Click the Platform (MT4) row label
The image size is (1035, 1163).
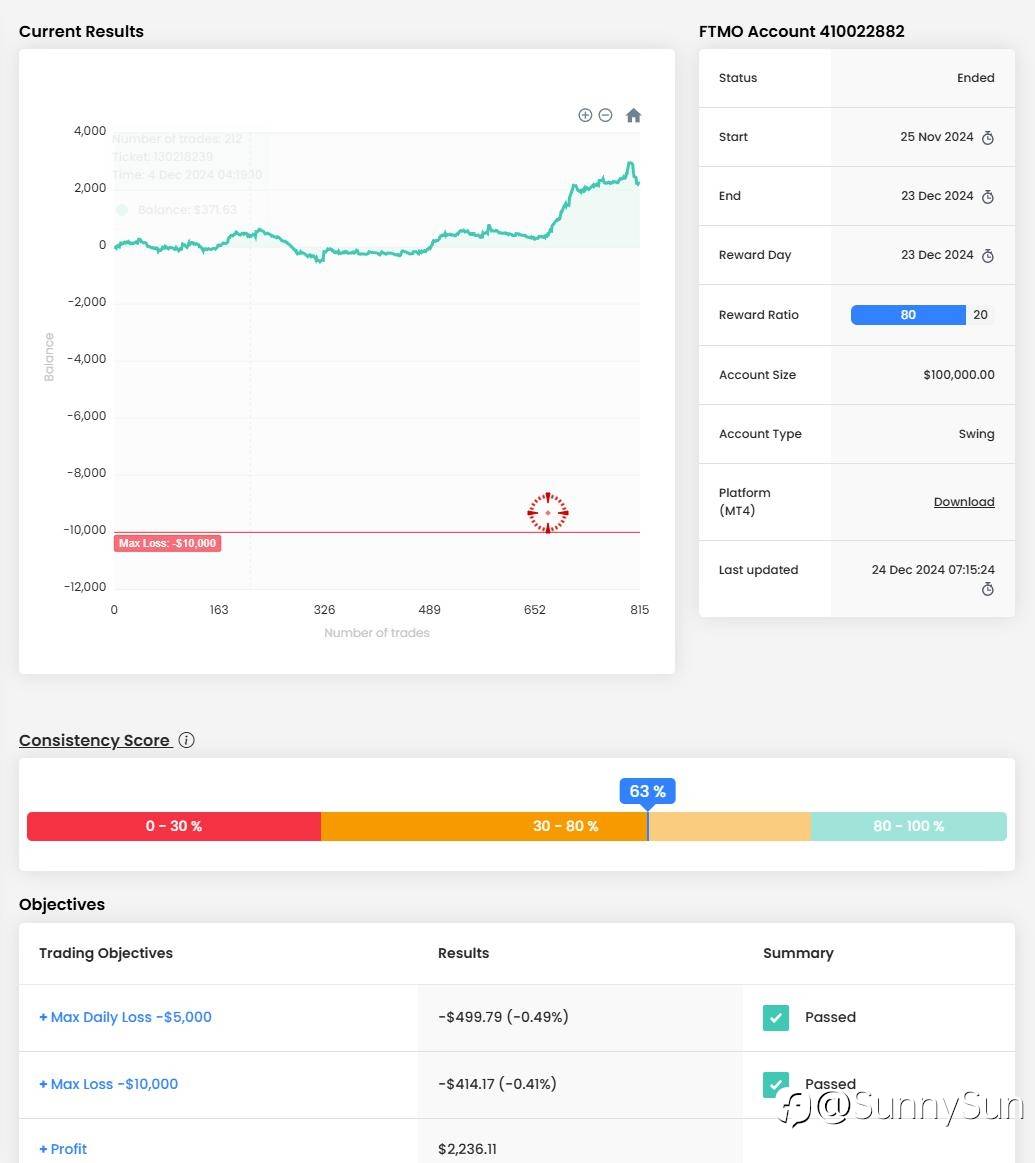pos(744,501)
